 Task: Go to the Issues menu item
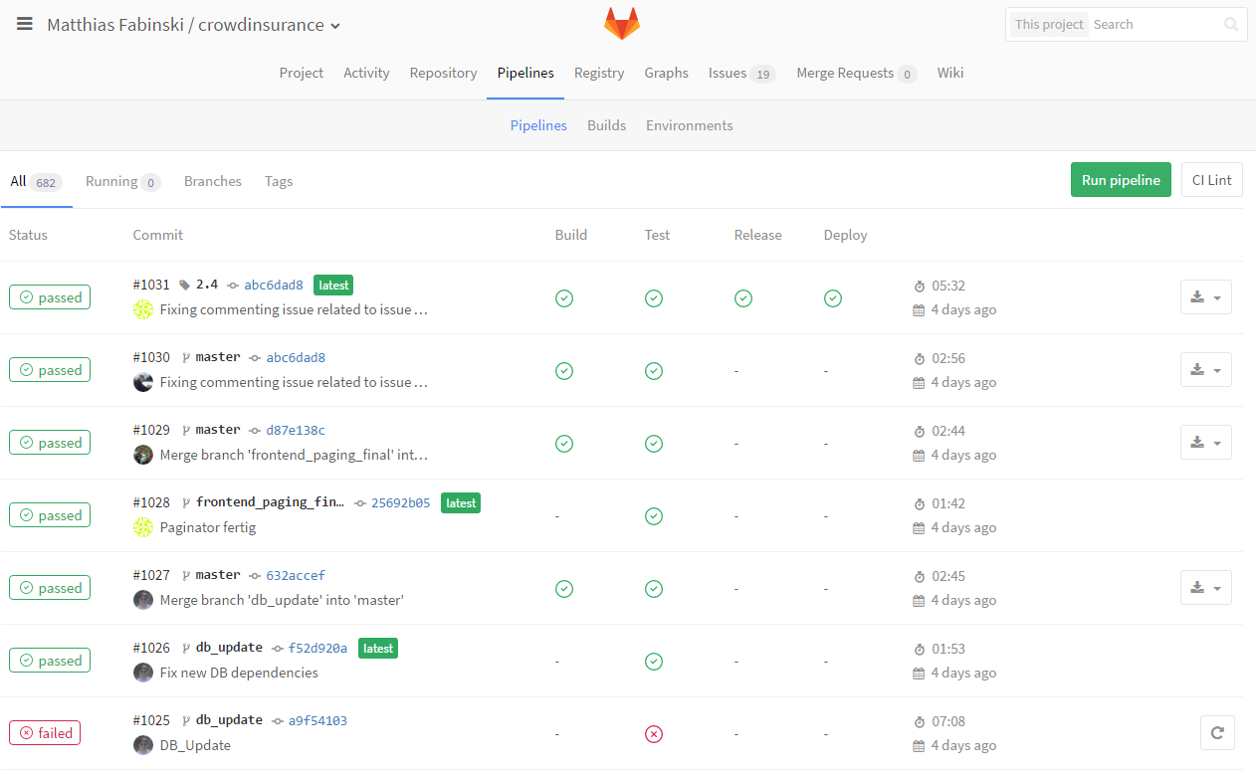click(x=740, y=73)
